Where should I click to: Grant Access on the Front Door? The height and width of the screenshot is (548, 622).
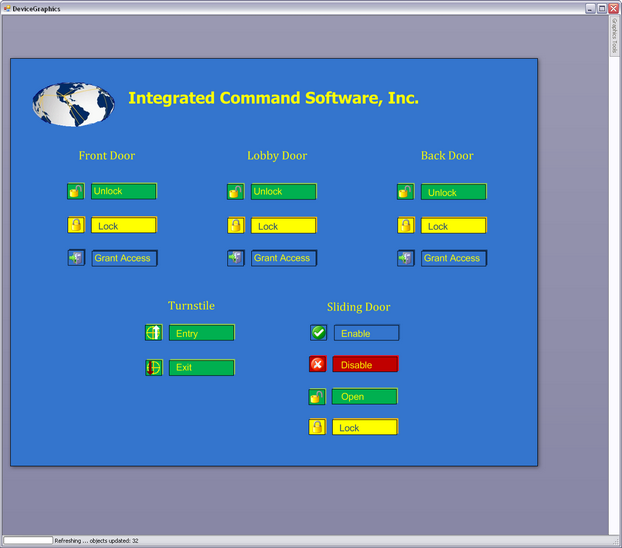click(x=125, y=258)
